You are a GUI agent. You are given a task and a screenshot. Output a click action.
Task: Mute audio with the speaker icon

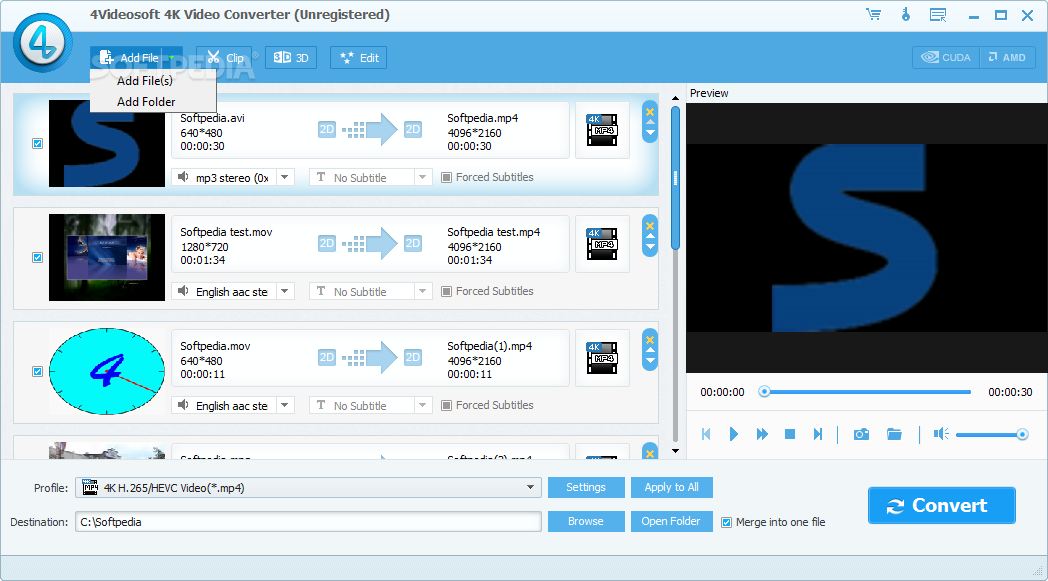941,435
